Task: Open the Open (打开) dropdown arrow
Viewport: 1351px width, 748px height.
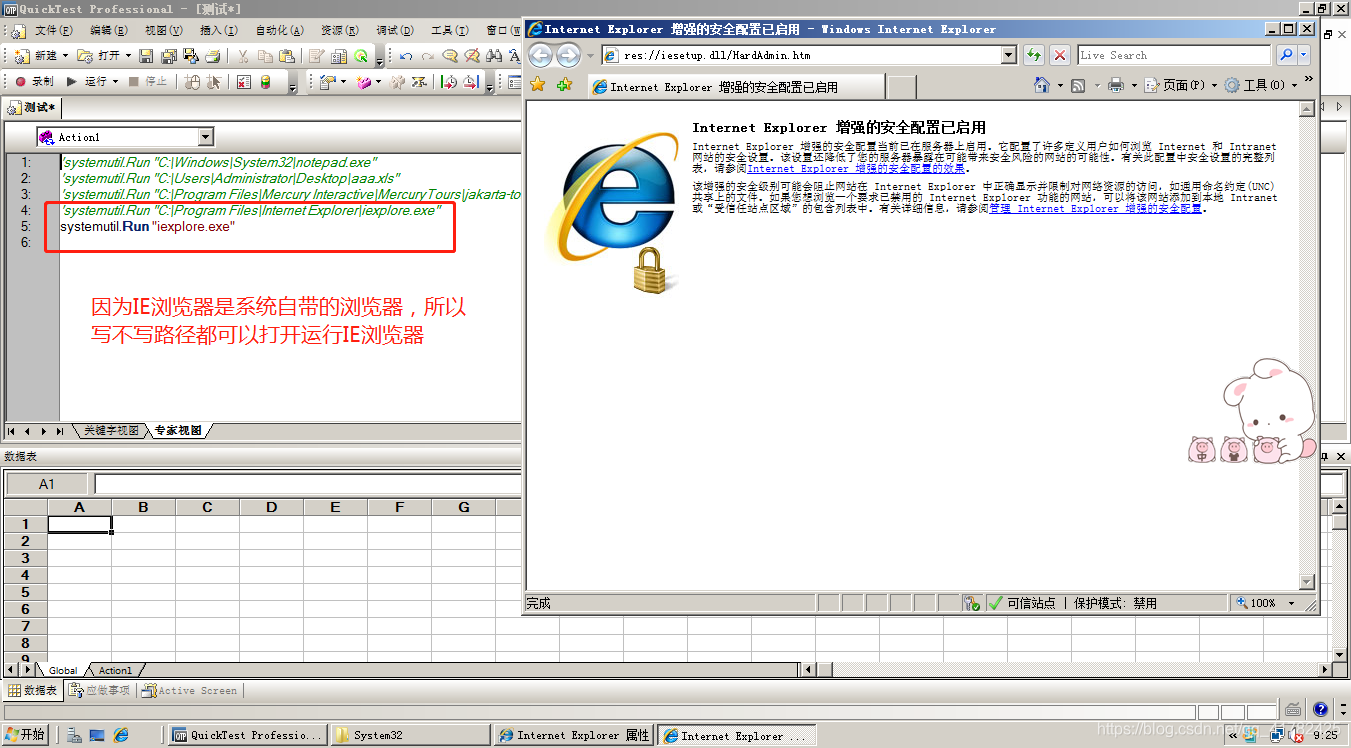Action: click(128, 56)
